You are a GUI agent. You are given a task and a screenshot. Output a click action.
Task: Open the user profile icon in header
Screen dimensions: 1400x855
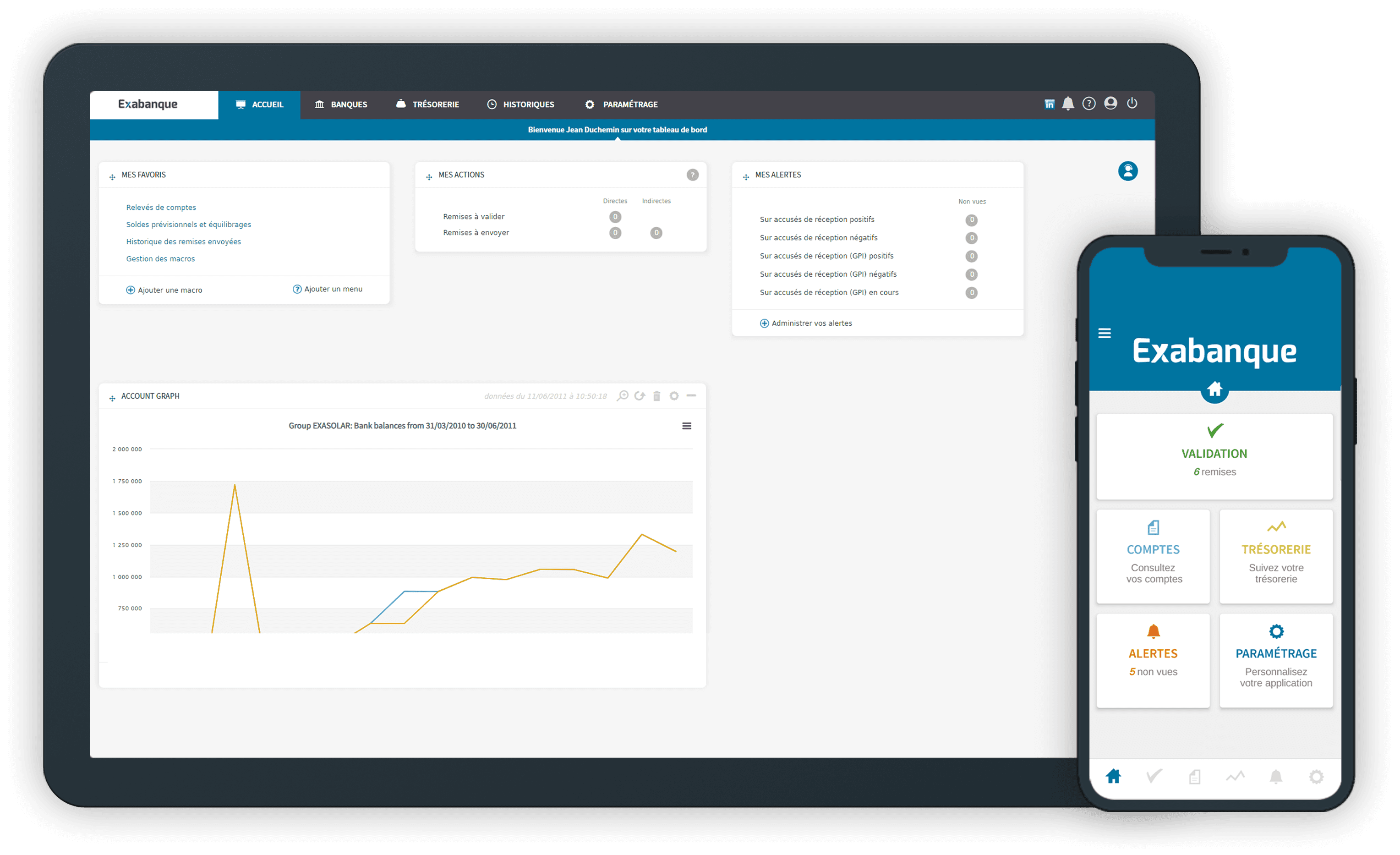click(x=1110, y=103)
